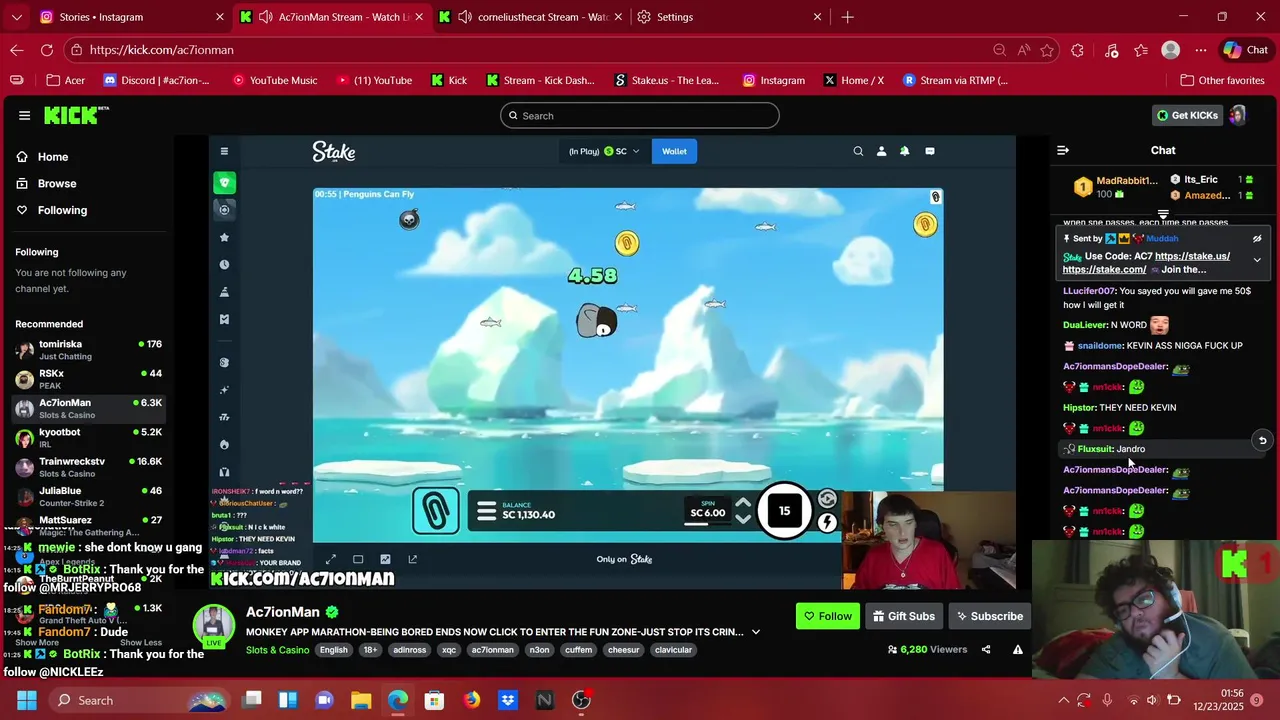Increase spin bet arrow up
Image resolution: width=1280 pixels, height=720 pixels.
[x=743, y=503]
